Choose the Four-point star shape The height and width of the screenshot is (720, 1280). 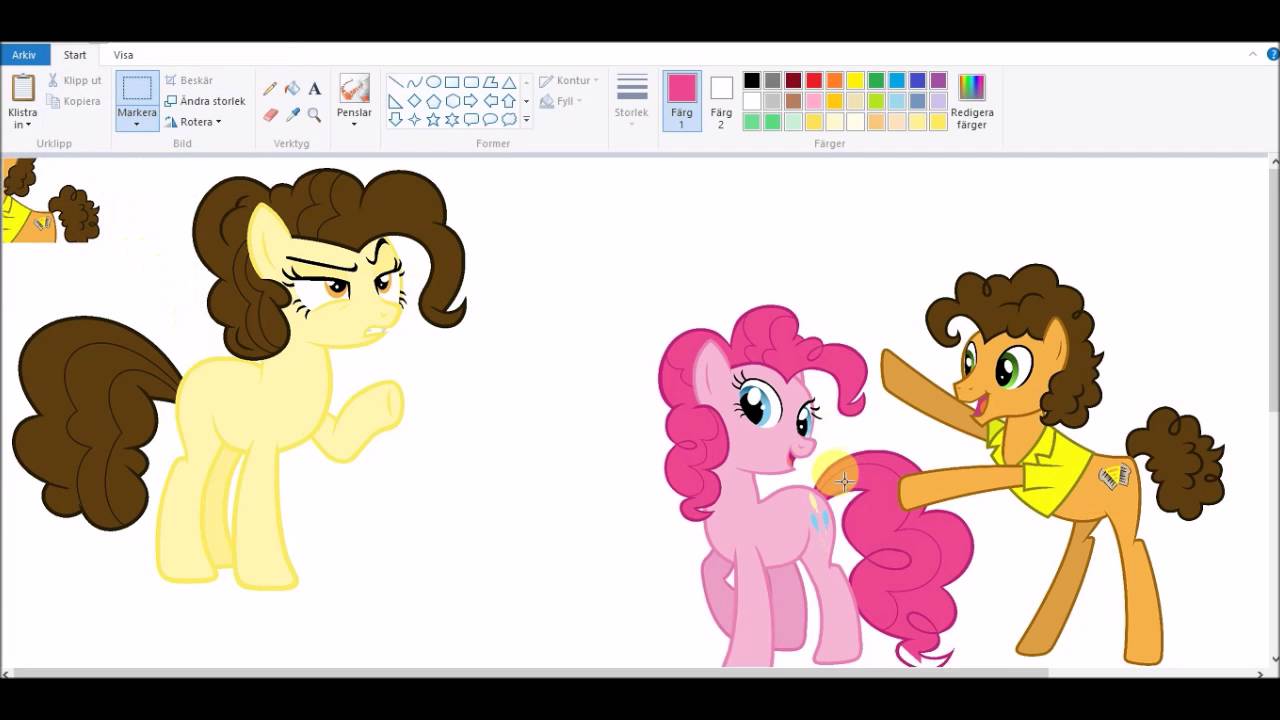414,119
